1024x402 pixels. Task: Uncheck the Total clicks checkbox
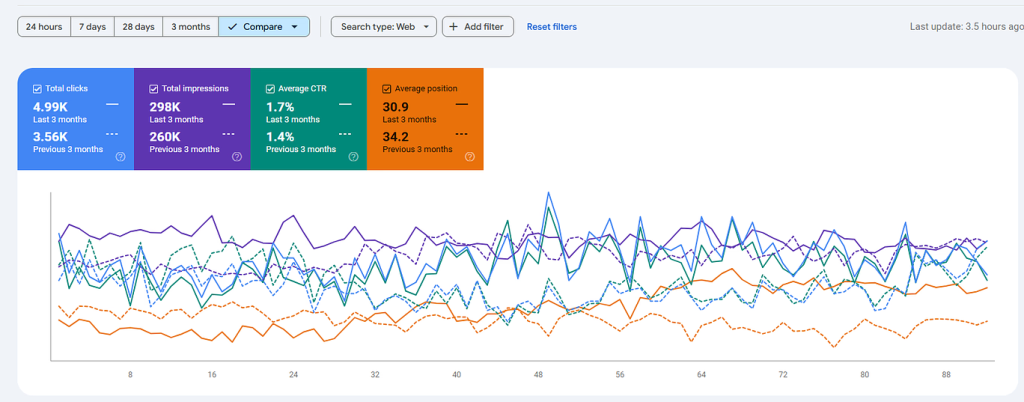click(x=37, y=89)
